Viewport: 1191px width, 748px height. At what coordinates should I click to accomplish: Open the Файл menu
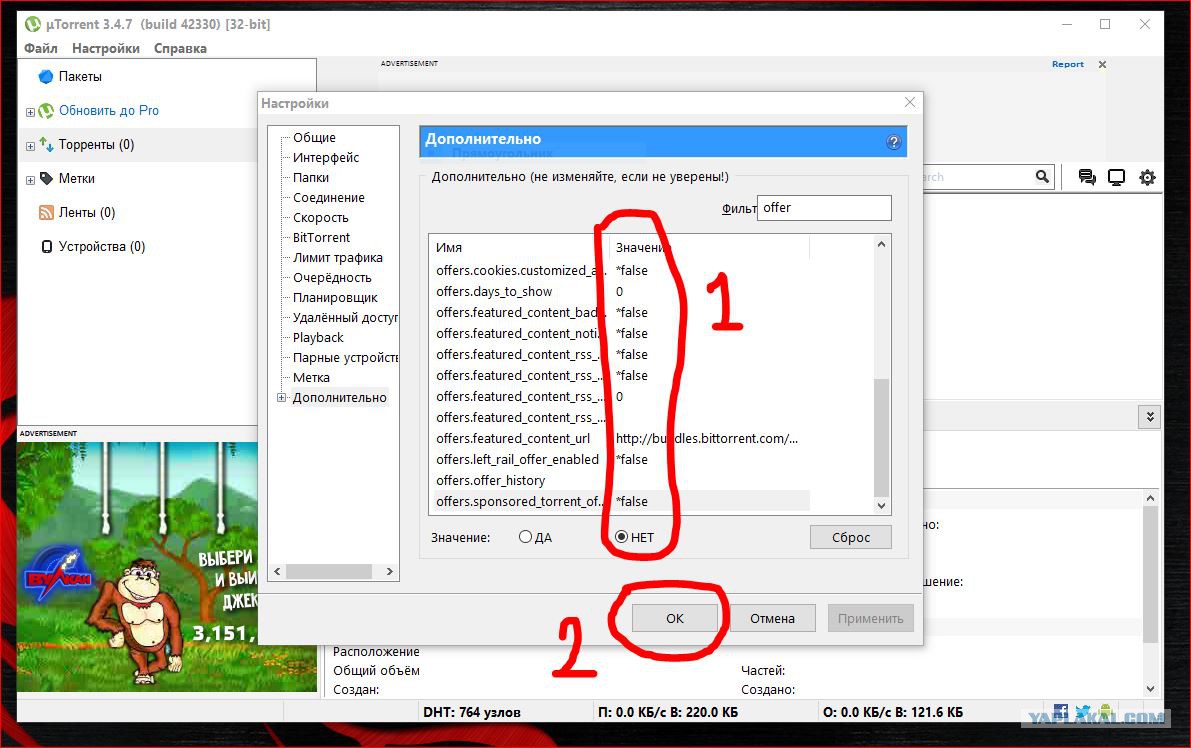41,49
